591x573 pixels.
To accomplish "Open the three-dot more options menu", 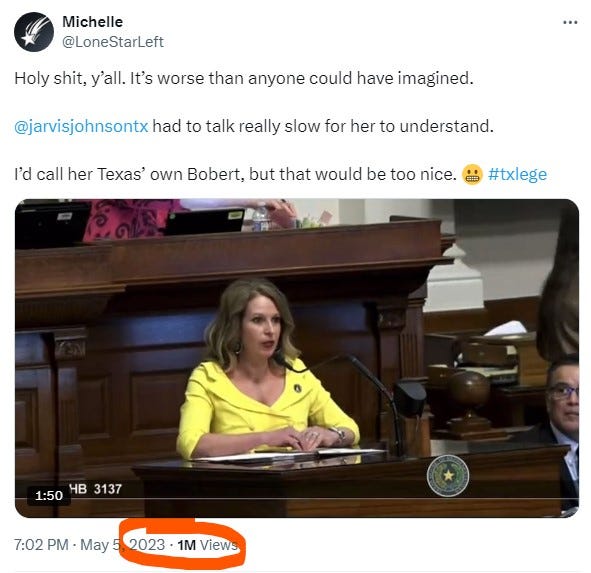I will [x=570, y=23].
